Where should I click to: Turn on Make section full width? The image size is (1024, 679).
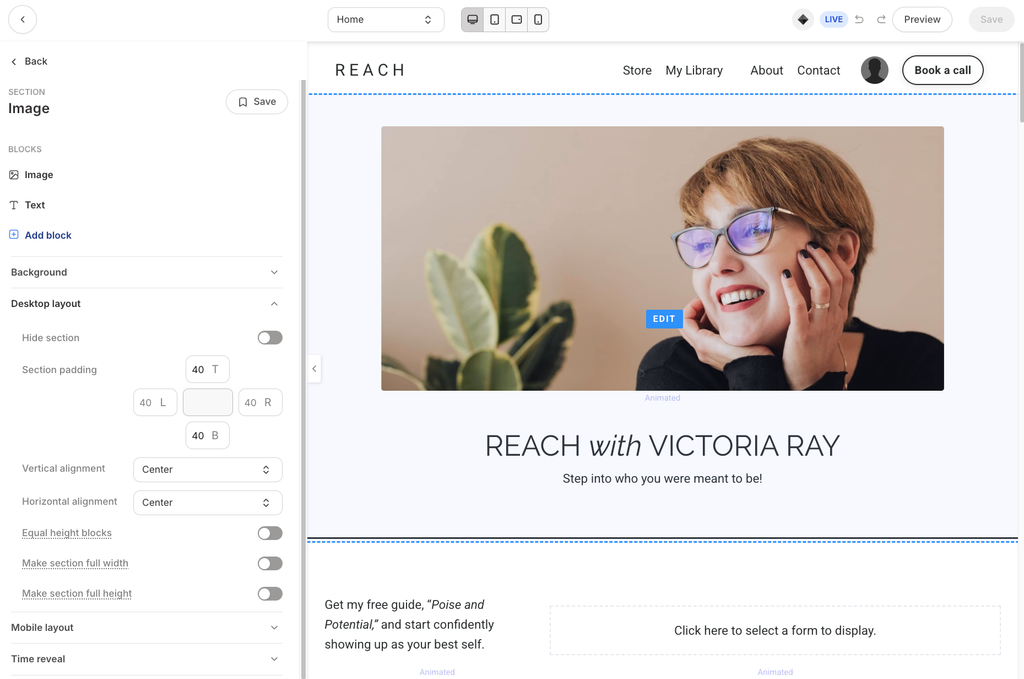tap(270, 563)
